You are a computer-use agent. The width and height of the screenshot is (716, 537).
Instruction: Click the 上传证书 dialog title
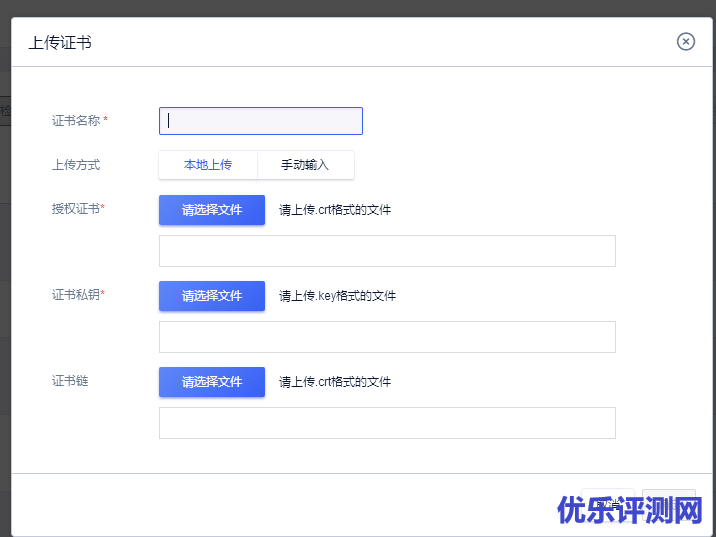pyautogui.click(x=60, y=43)
